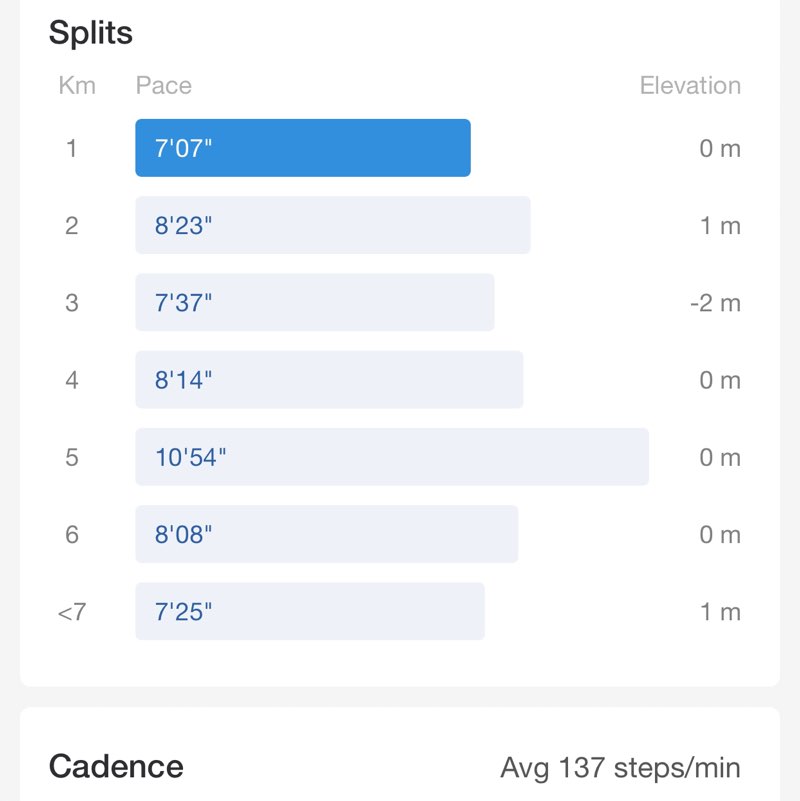Screen dimensions: 800x801
Task: Select the highlighted 7'07" pace bar
Action: click(x=302, y=148)
